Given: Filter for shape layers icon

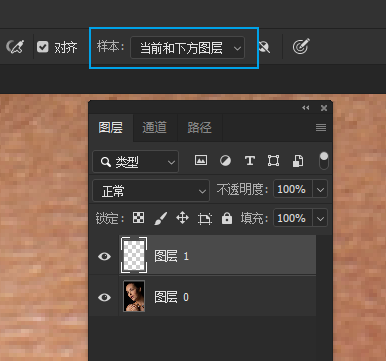Looking at the screenshot, I should [x=273, y=161].
